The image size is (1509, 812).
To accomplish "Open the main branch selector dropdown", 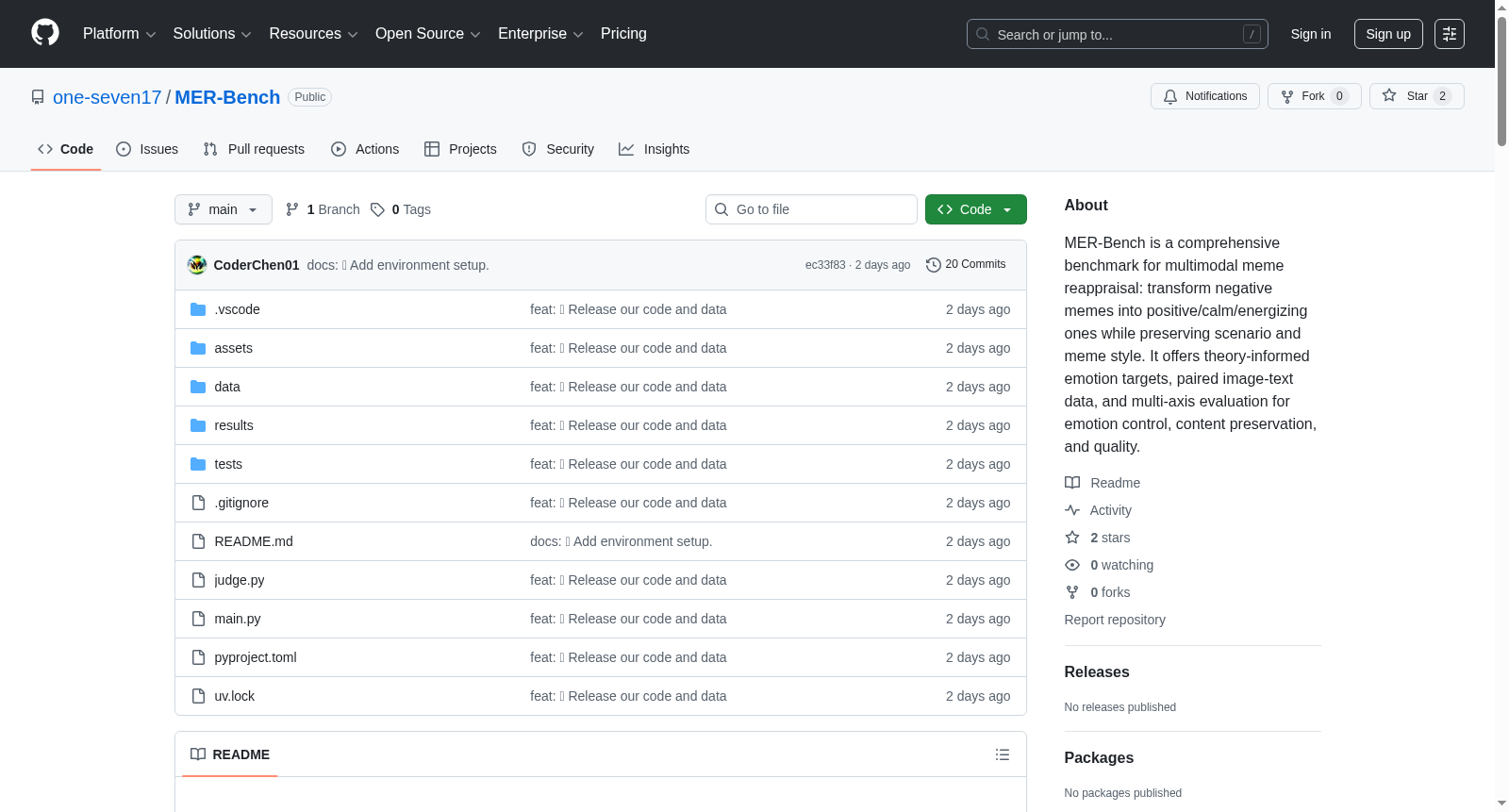I will pos(224,209).
